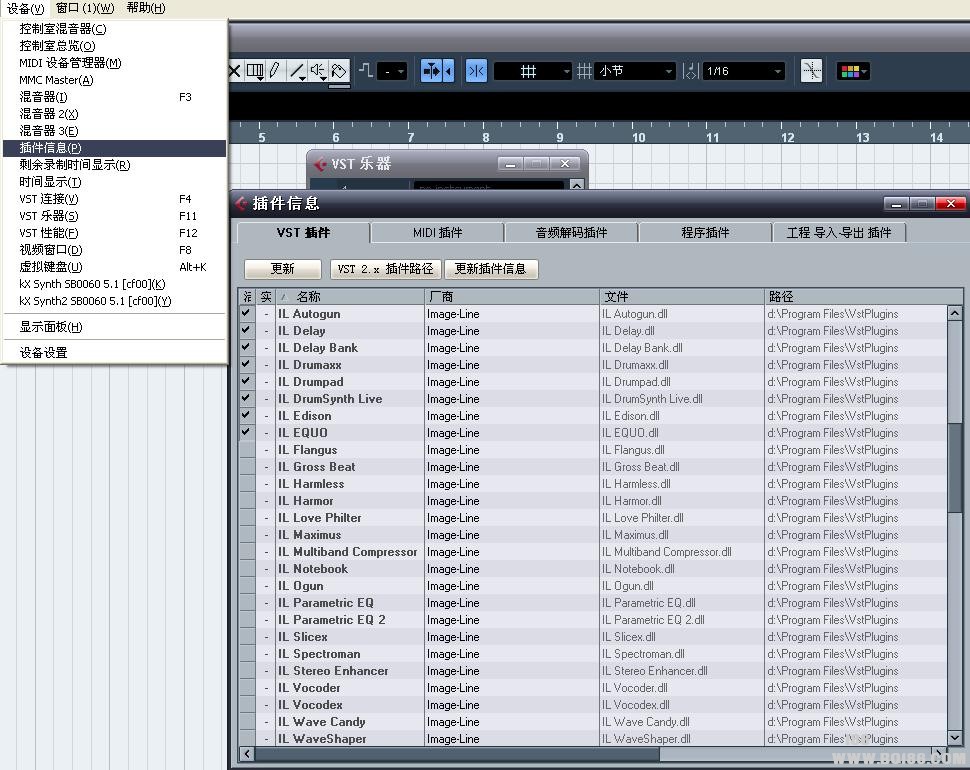Click the 更新 button
Image resolution: width=970 pixels, height=770 pixels.
click(283, 269)
